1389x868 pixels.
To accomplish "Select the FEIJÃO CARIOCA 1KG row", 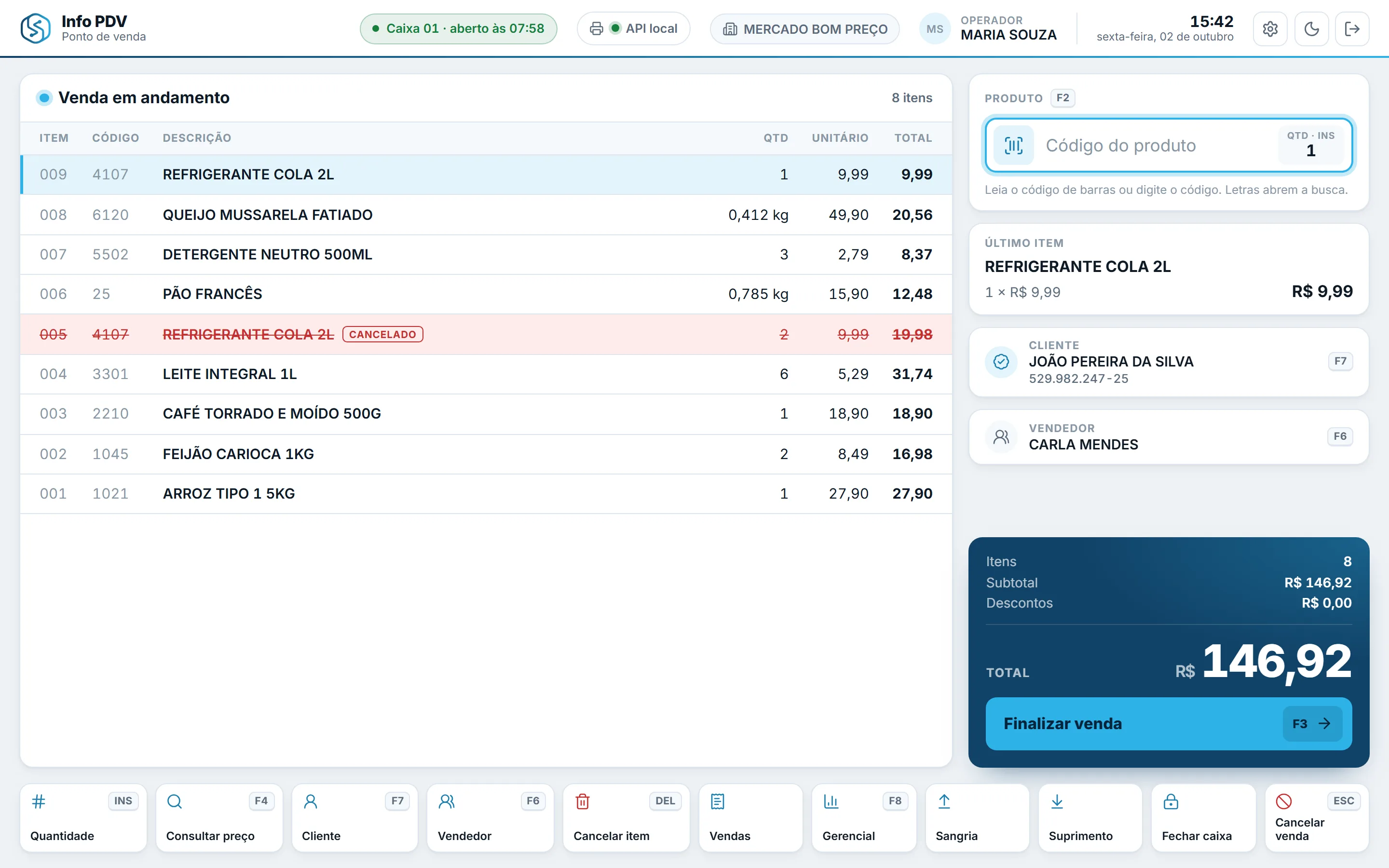I will [x=486, y=454].
